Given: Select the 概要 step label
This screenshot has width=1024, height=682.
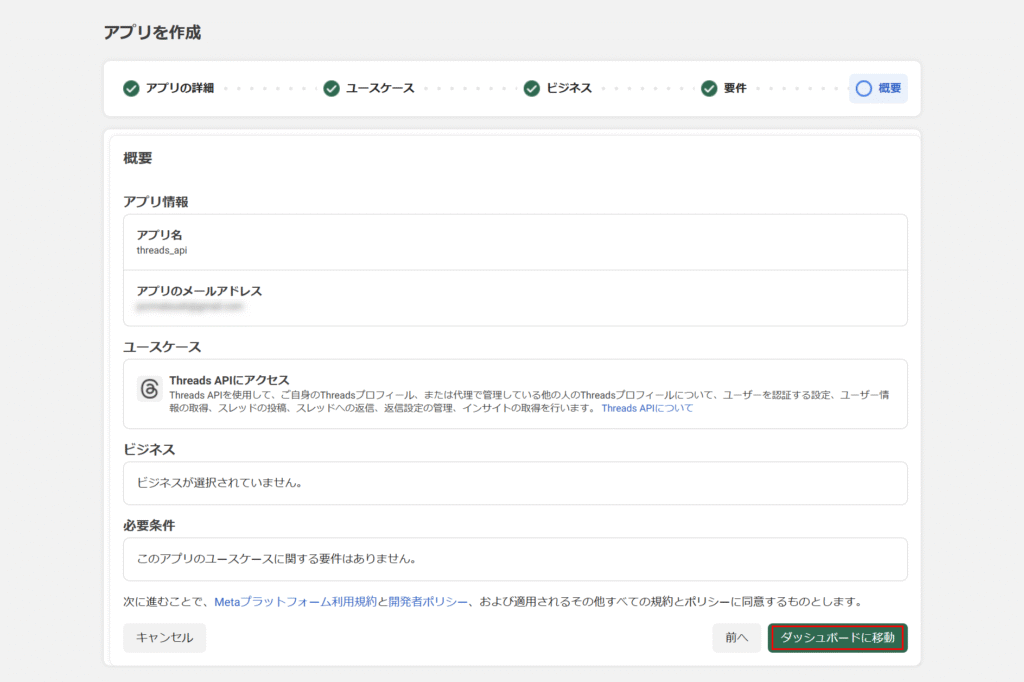Looking at the screenshot, I should click(889, 88).
